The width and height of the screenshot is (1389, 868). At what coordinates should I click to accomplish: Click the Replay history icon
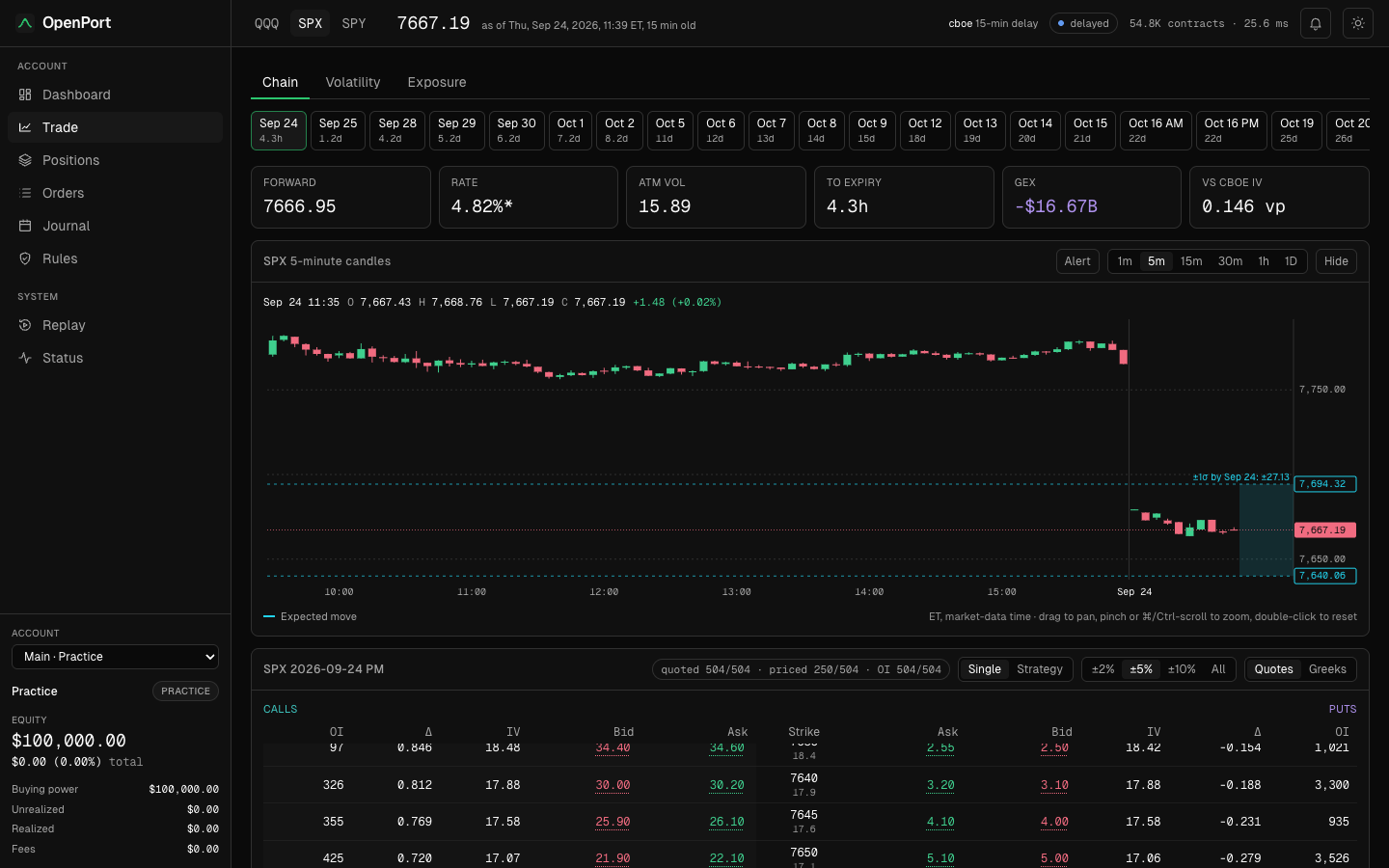(25, 325)
